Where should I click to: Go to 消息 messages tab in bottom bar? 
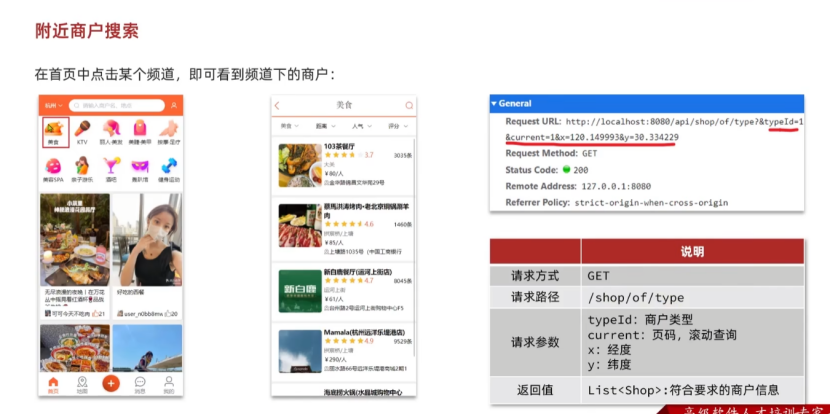coord(140,385)
